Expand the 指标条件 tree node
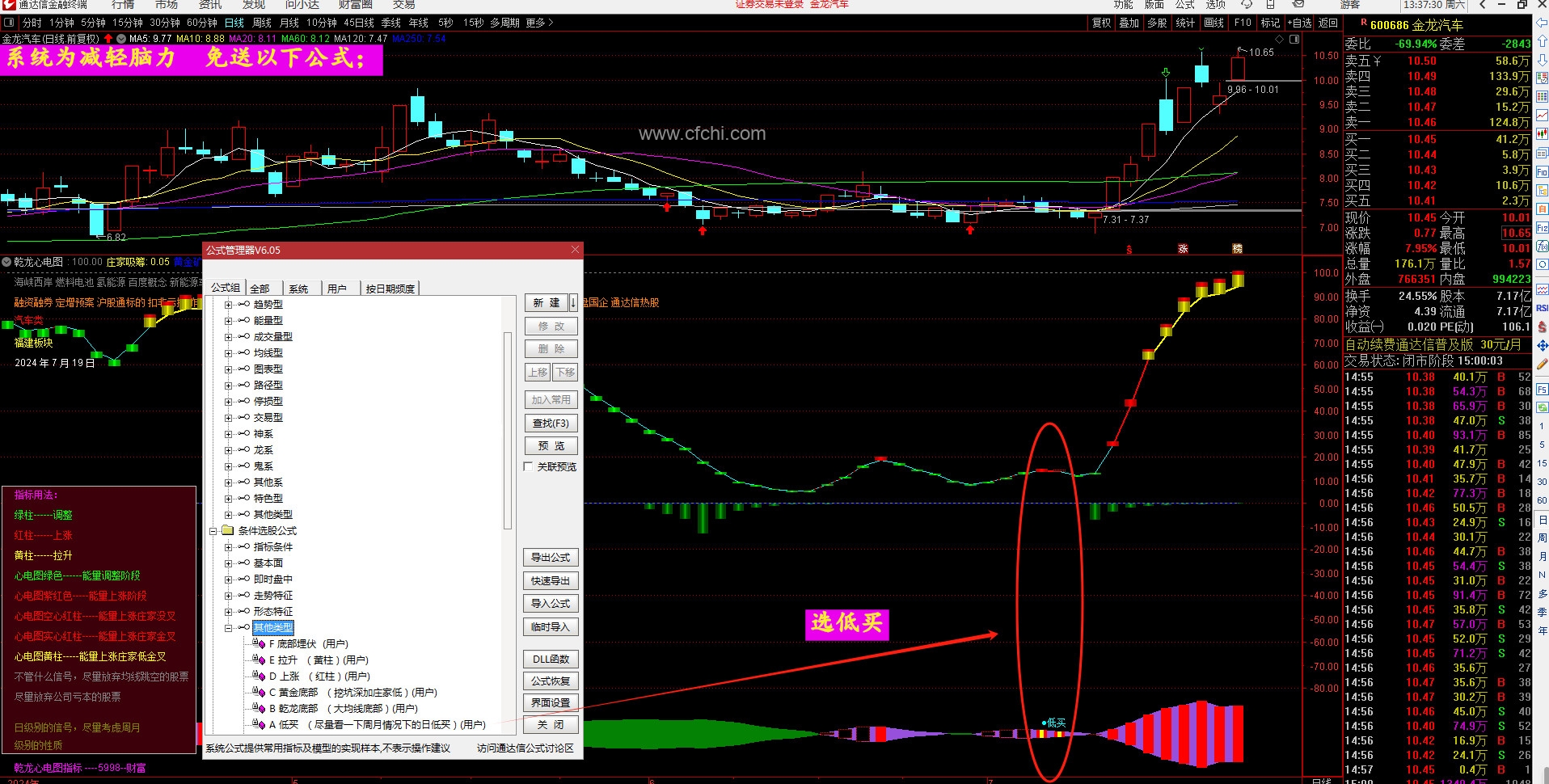Screen dimensions: 1549x784 click(x=228, y=547)
